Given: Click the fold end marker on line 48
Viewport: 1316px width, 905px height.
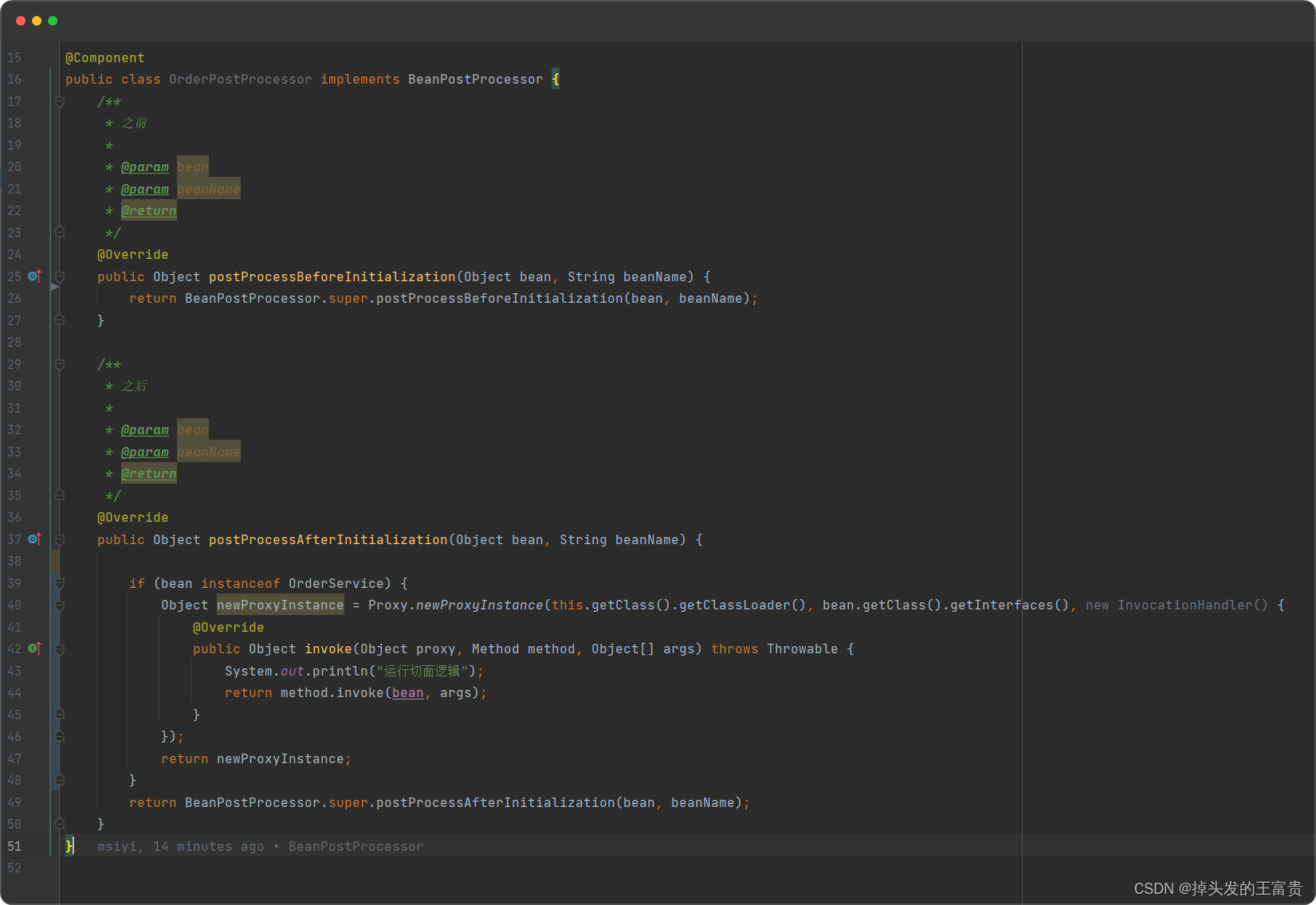Looking at the screenshot, I should click(60, 780).
